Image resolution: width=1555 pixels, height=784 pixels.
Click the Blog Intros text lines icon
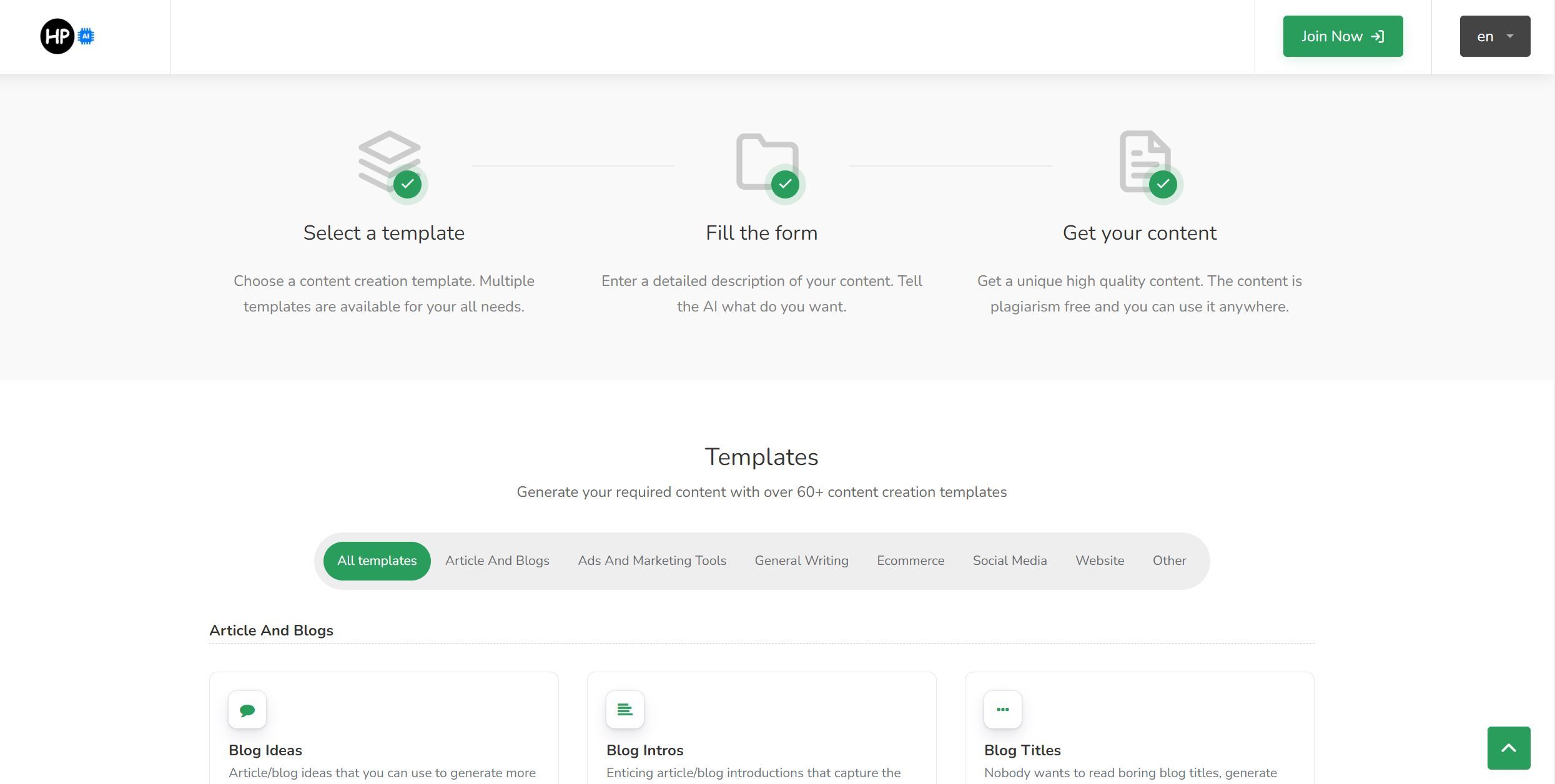[625, 710]
